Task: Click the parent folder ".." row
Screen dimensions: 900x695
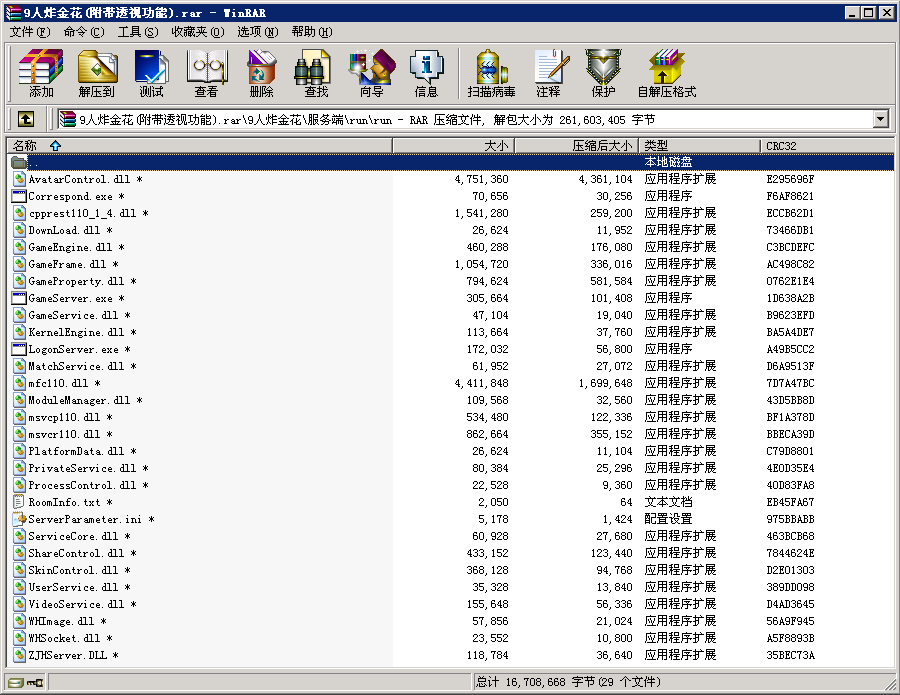Action: (x=34, y=162)
